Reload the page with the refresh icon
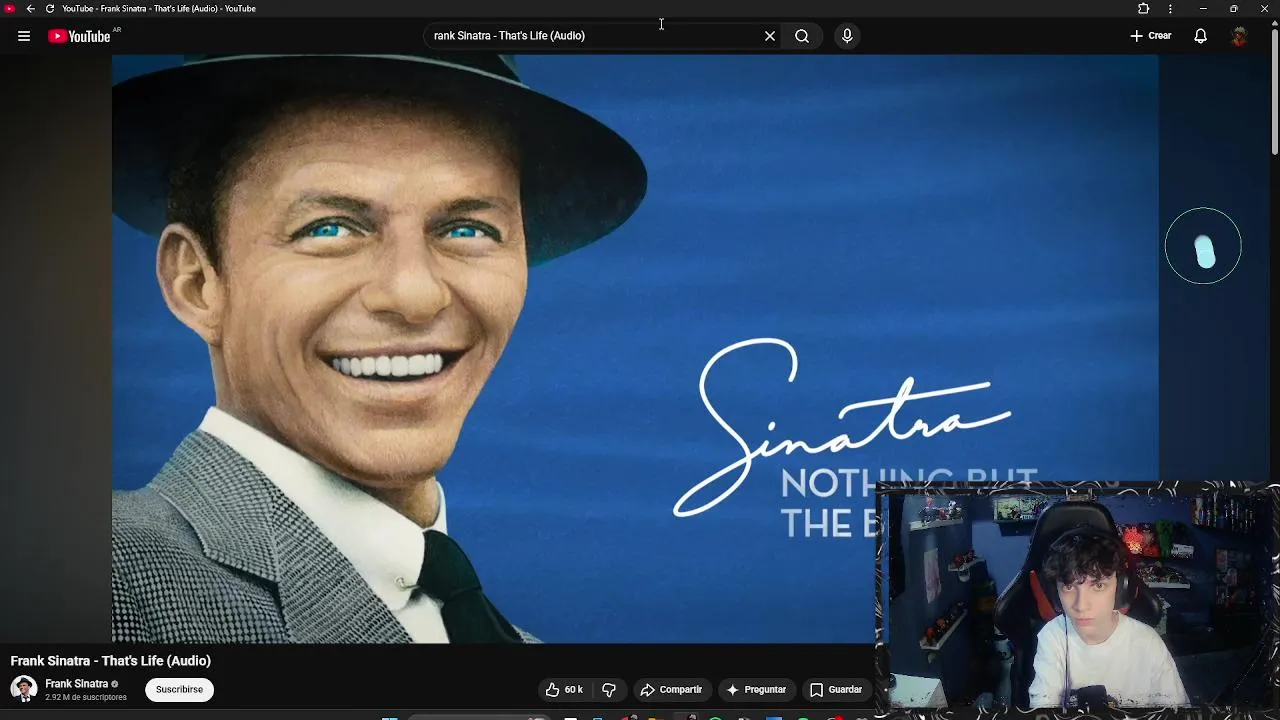This screenshot has width=1280, height=720. click(x=50, y=9)
